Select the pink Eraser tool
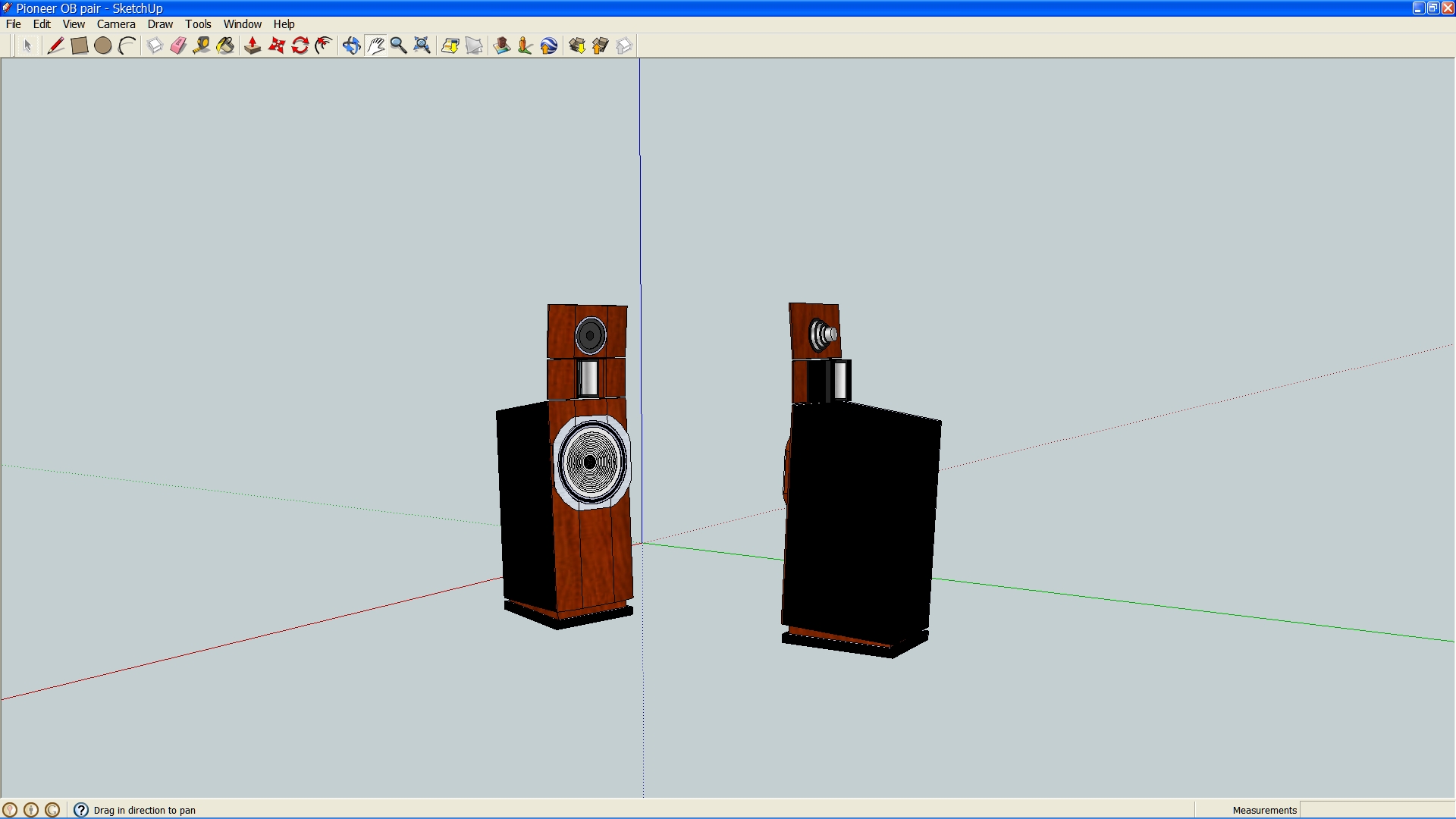This screenshot has width=1456, height=819. 178,46
